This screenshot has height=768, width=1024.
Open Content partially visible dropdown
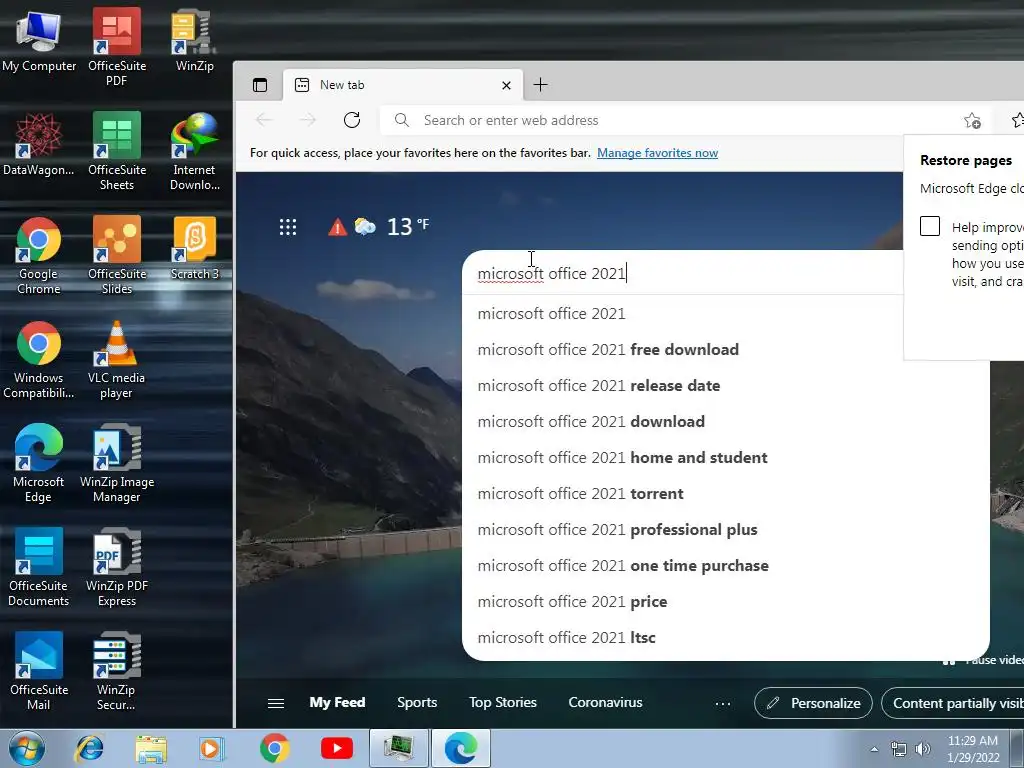click(x=952, y=703)
